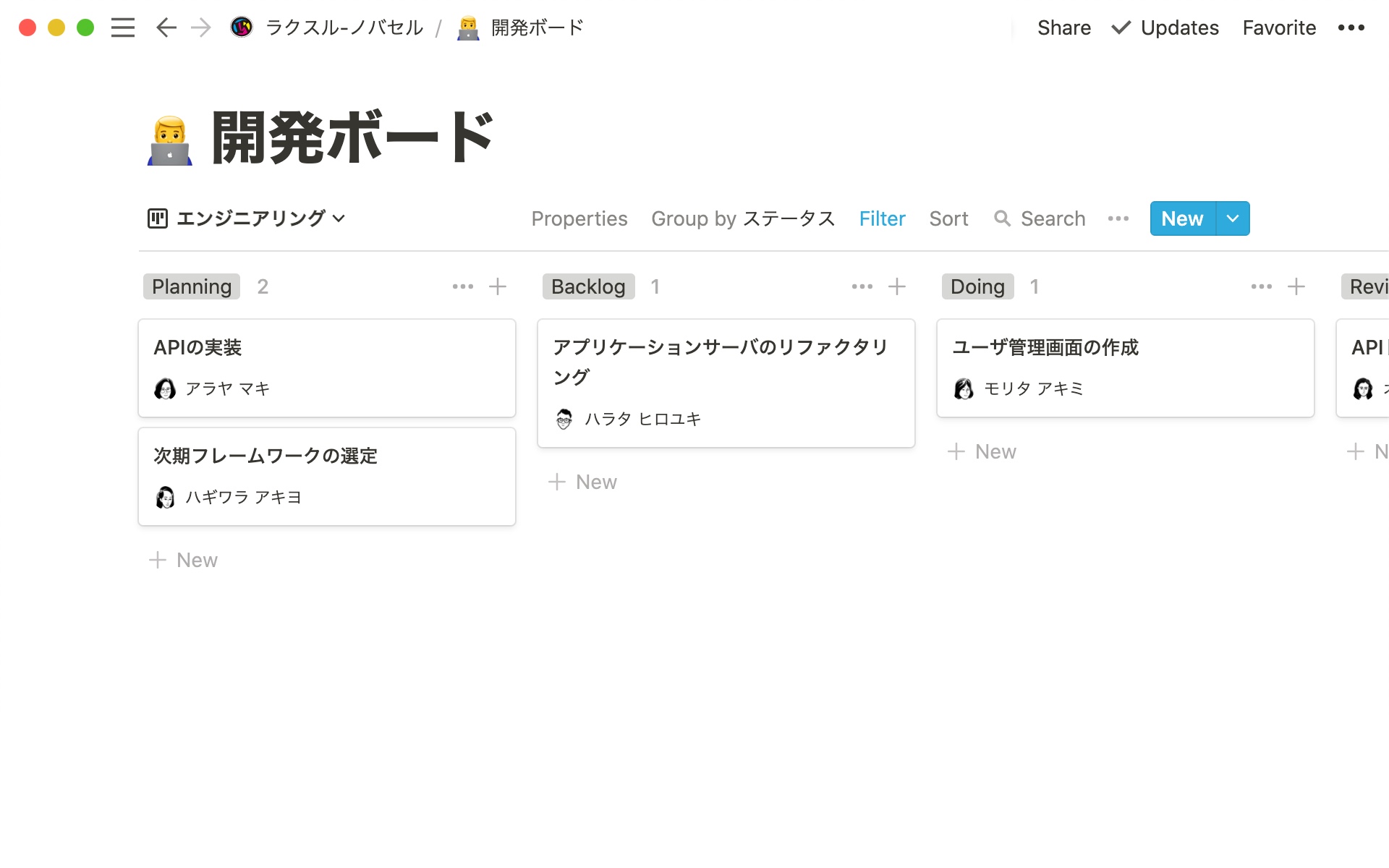The image size is (1389, 868).
Task: Click the Doing column label
Action: click(977, 286)
